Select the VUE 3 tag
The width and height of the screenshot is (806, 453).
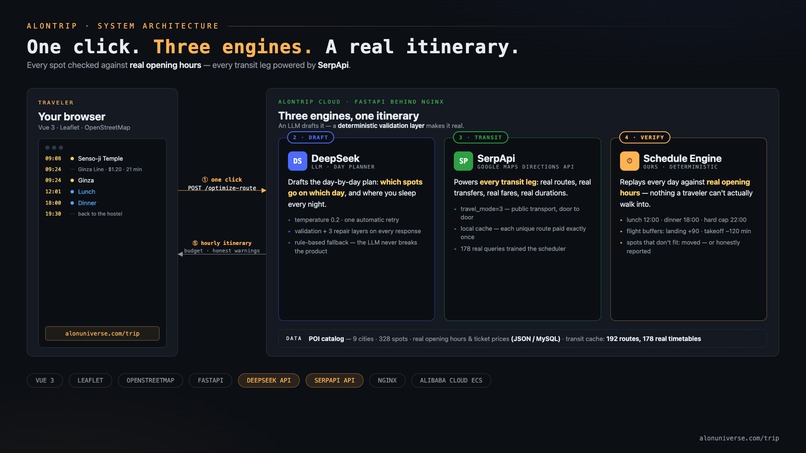tap(45, 380)
